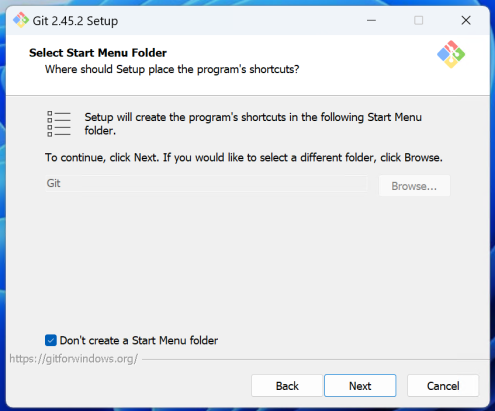Click the Git folder name field
Viewport: 495px width, 411px height.
(x=206, y=183)
